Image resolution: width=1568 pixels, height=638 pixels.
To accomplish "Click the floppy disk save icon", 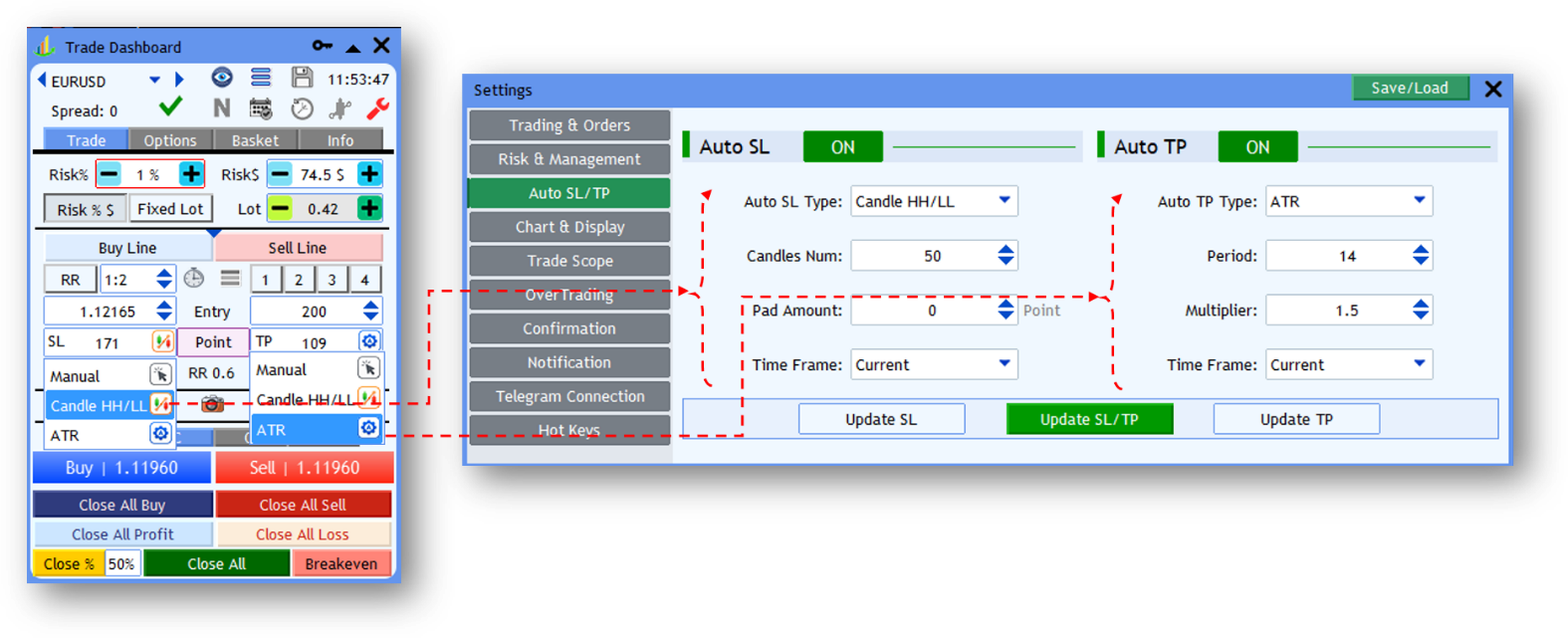I will [302, 78].
